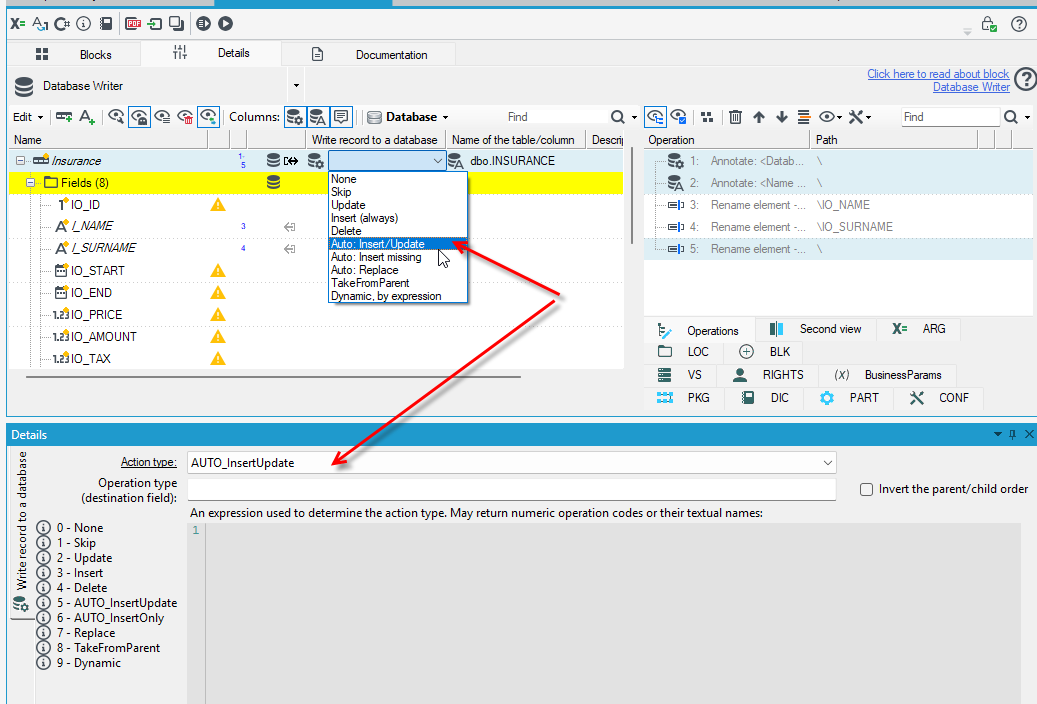The width and height of the screenshot is (1037, 704).
Task: Click the help question mark icon at top right
Action: coord(1018,24)
